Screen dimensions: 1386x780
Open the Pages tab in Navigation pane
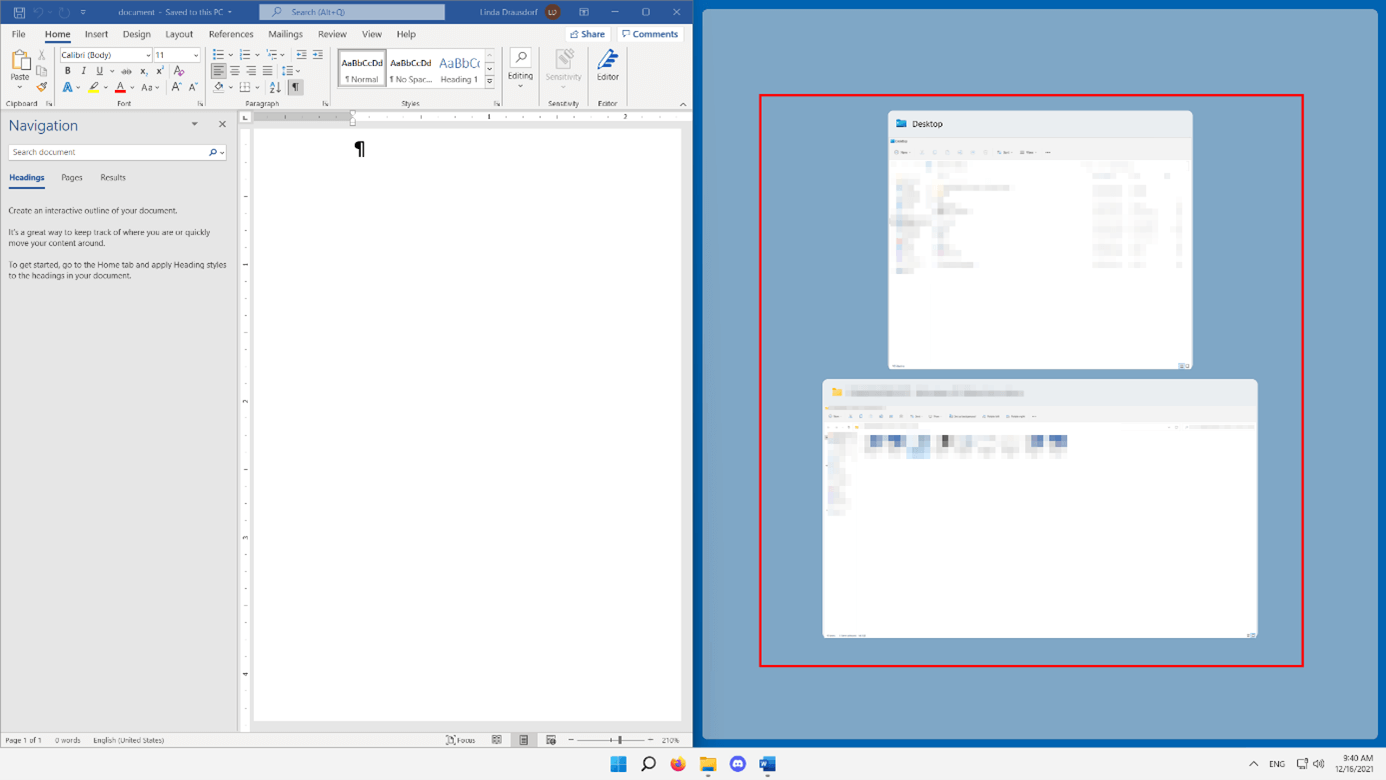tap(72, 177)
